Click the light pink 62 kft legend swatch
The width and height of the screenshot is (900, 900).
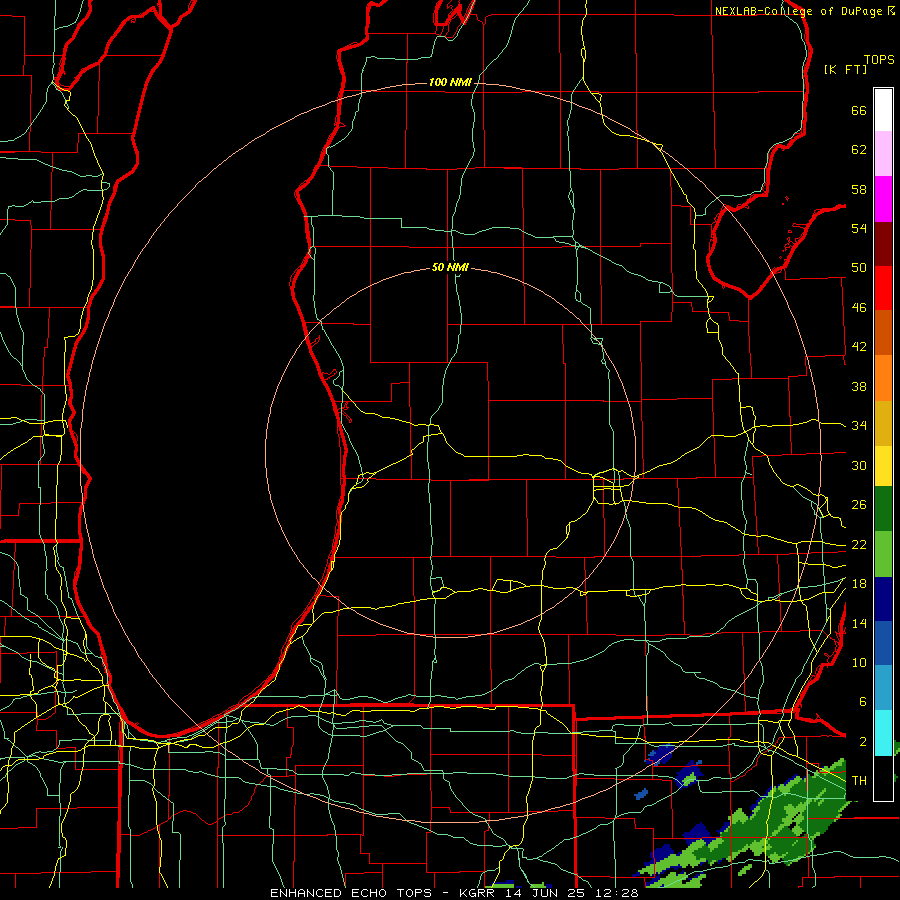click(883, 154)
